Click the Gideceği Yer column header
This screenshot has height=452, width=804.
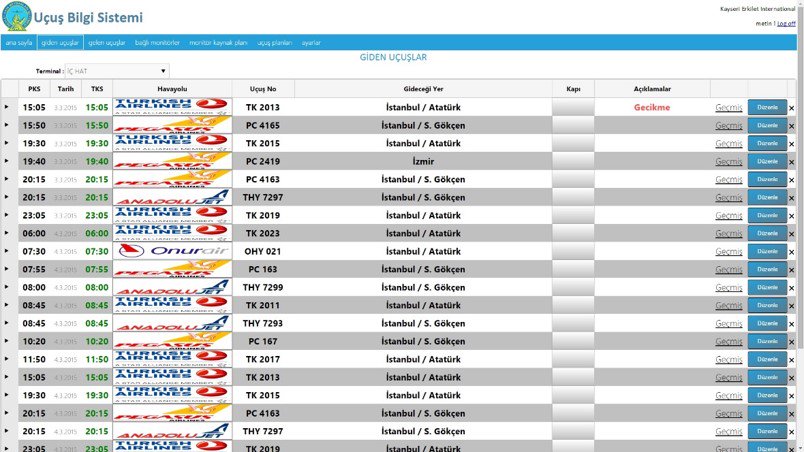423,89
